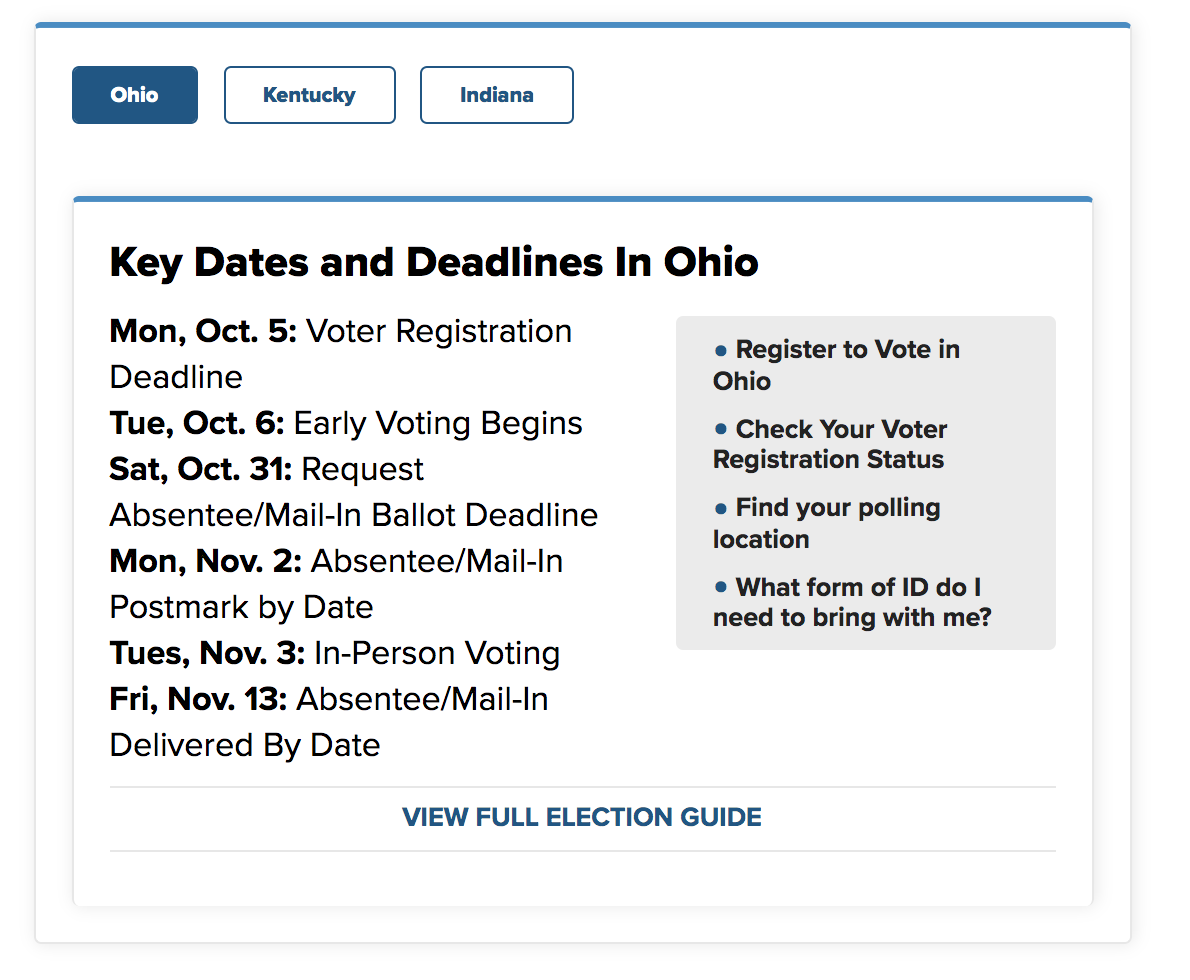Click bullet dot beside Check Your Voter
The height and width of the screenshot is (980, 1190).
(x=720, y=429)
